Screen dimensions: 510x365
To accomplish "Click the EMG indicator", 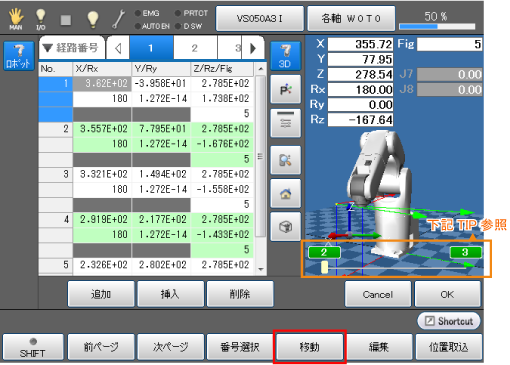I will click(147, 13).
